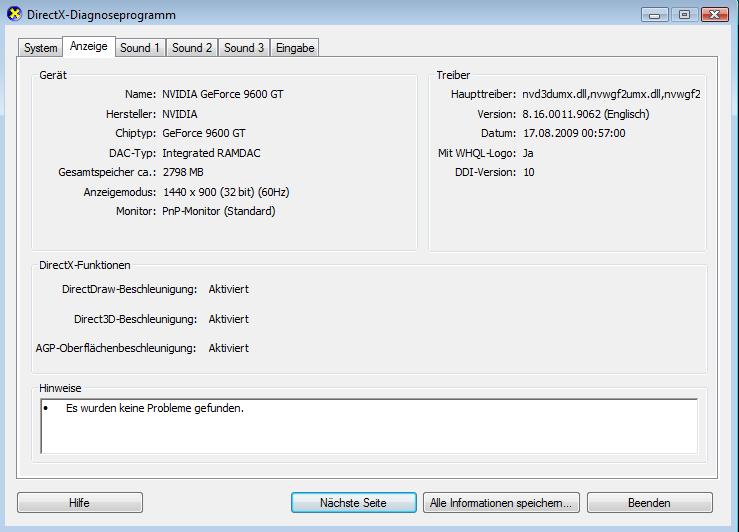
Task: Click the monitor value 'PnP-Monitor (Standard)'
Action: click(219, 211)
